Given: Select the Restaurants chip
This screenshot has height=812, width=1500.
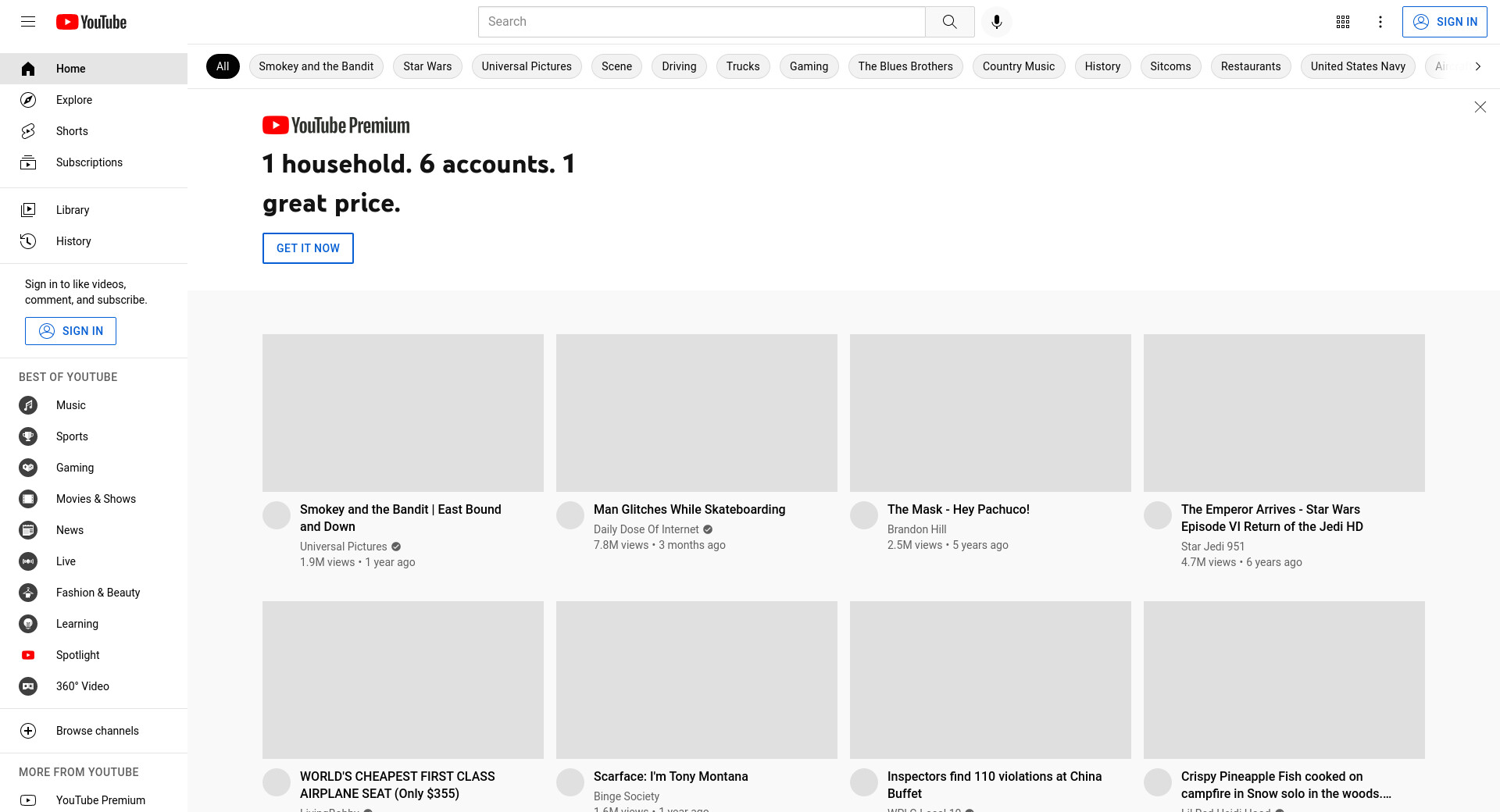Looking at the screenshot, I should click(x=1251, y=66).
